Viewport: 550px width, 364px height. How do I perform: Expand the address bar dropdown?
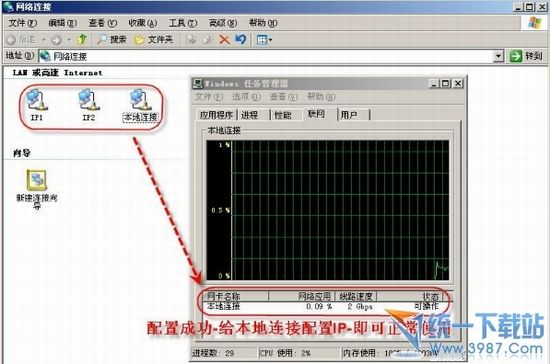point(498,56)
